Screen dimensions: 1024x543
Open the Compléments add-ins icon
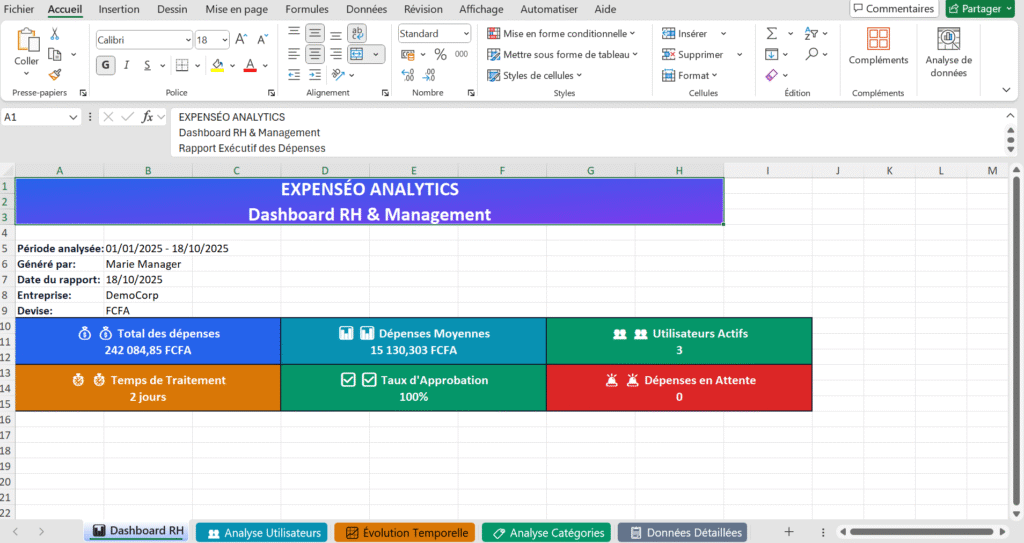[x=878, y=47]
